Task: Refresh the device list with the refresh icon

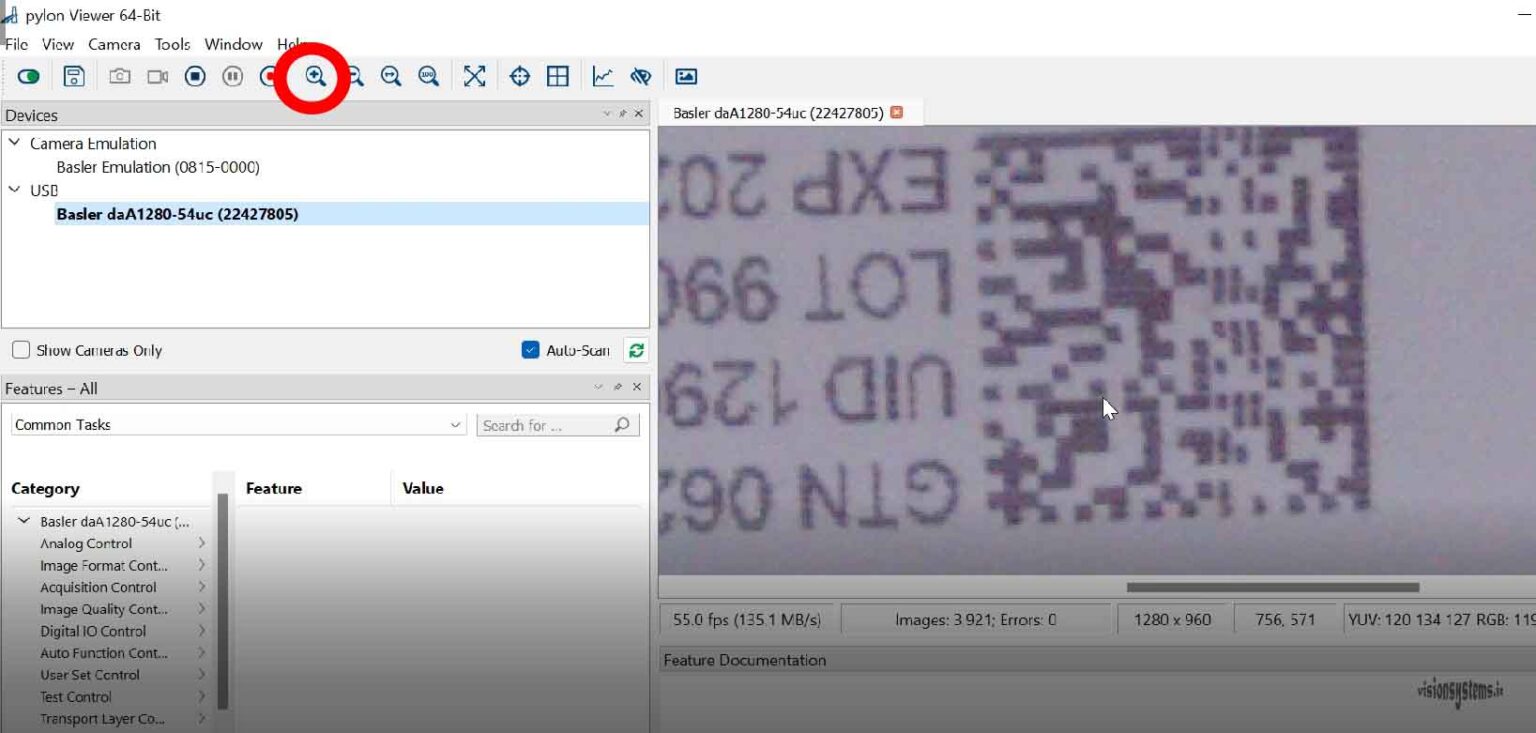Action: click(x=637, y=350)
